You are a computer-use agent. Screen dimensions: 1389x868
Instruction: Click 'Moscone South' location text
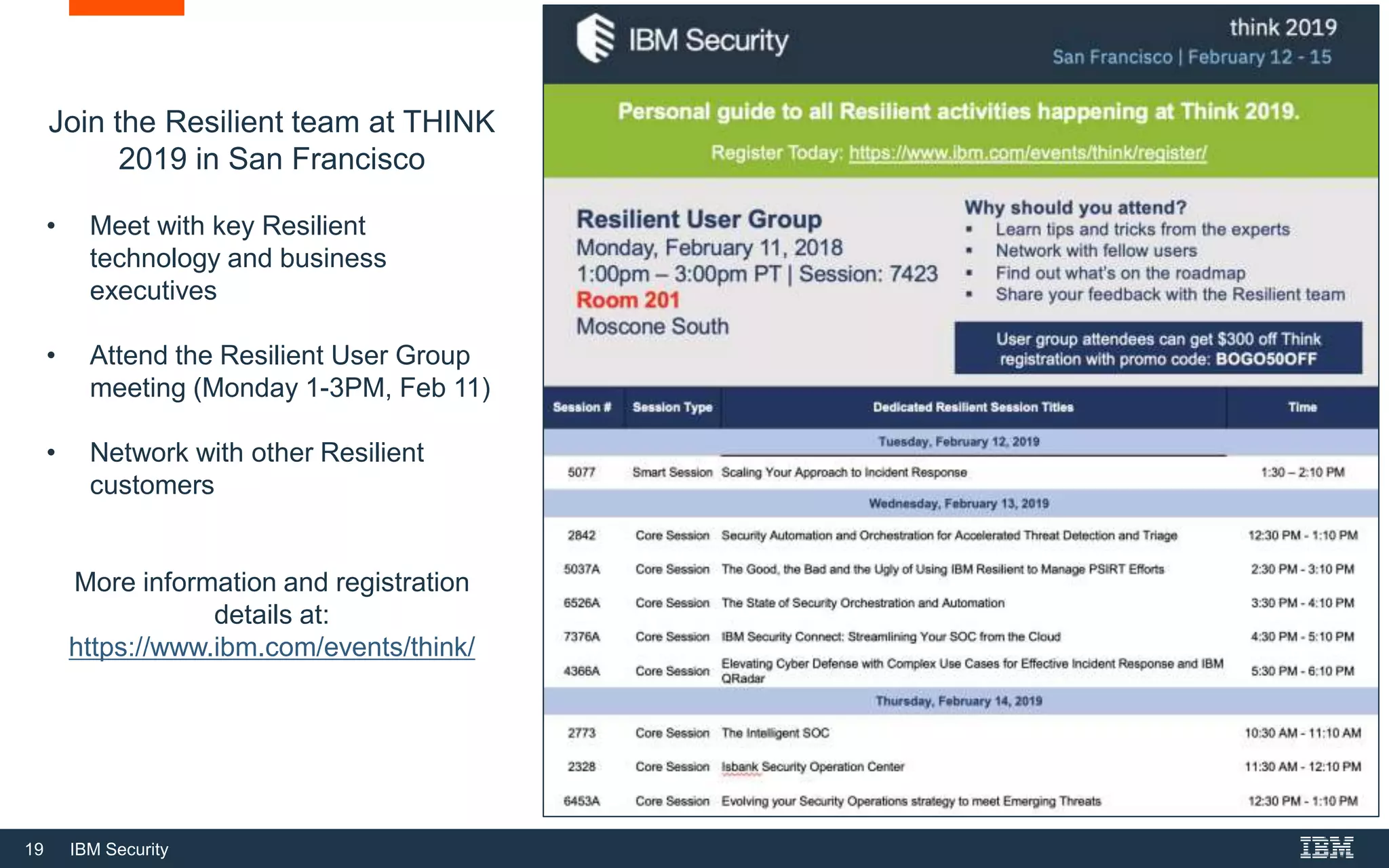click(652, 327)
